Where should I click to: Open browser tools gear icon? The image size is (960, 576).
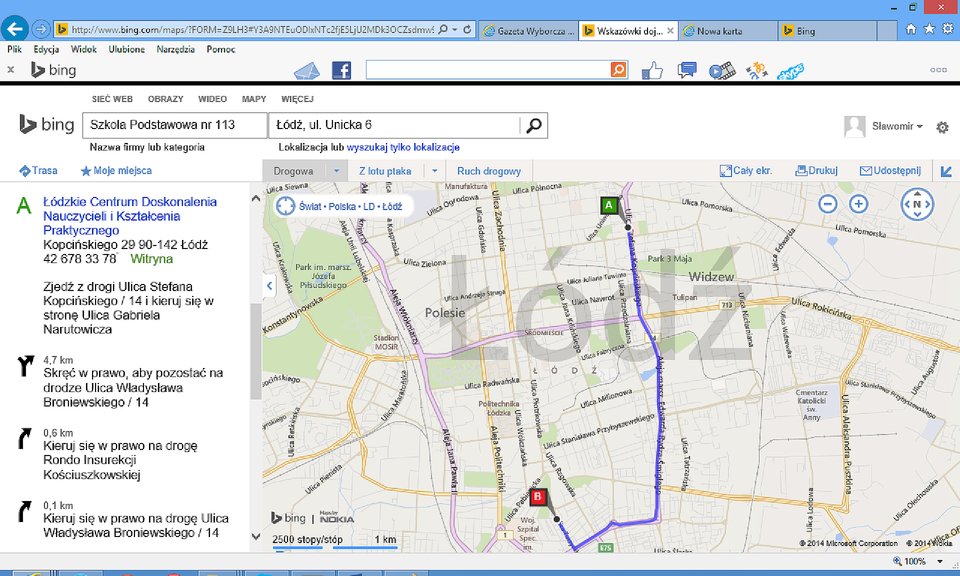click(x=948, y=29)
